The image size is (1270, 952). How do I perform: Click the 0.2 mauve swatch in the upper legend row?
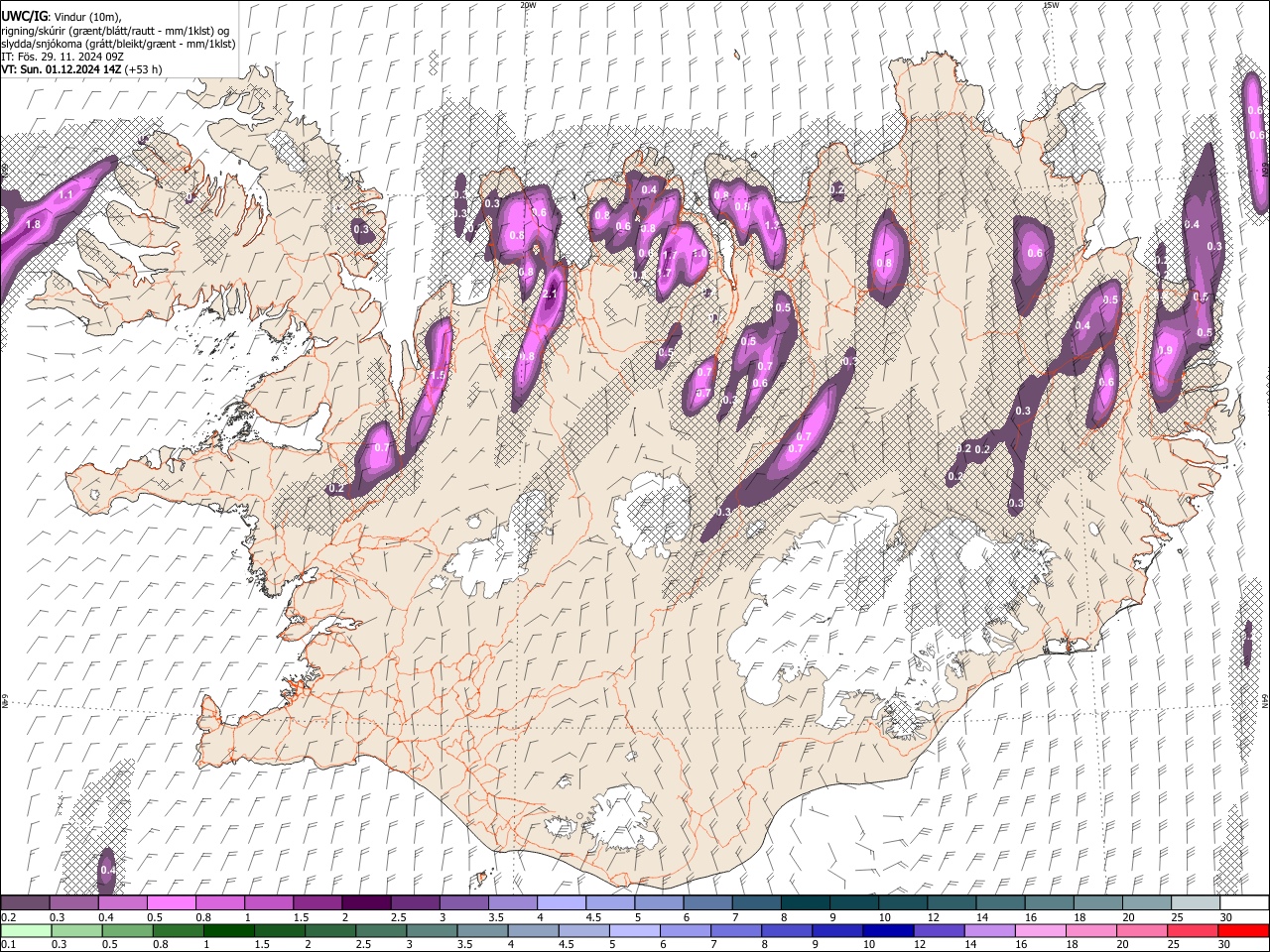click(x=25, y=903)
